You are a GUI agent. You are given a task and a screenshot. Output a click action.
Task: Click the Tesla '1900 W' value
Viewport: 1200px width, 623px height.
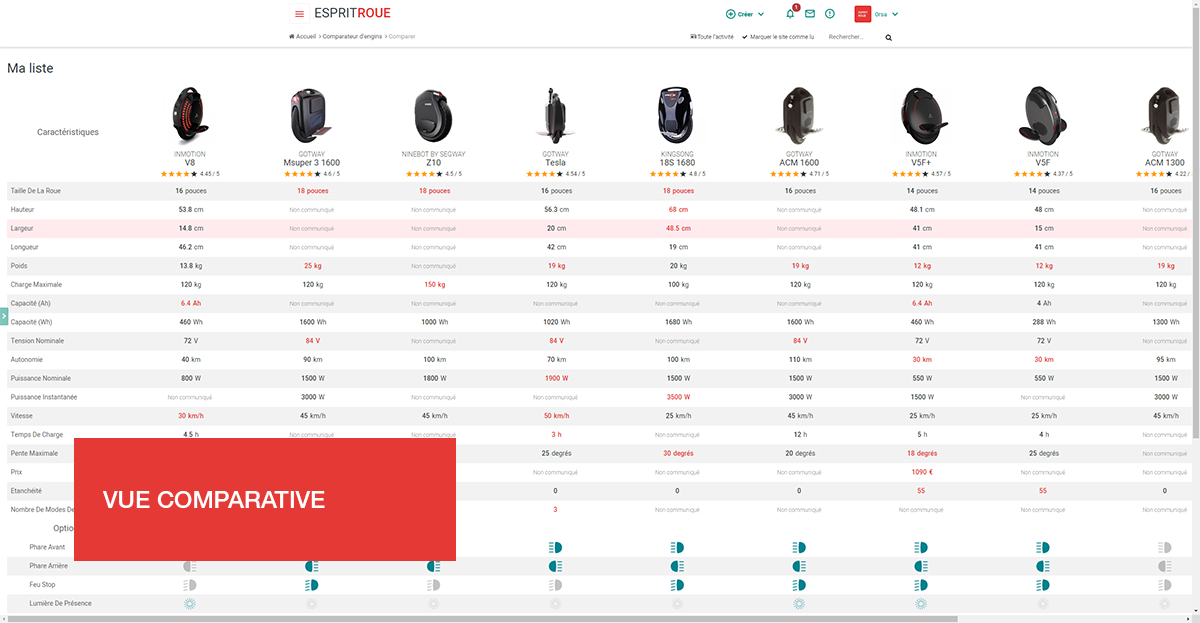(555, 378)
